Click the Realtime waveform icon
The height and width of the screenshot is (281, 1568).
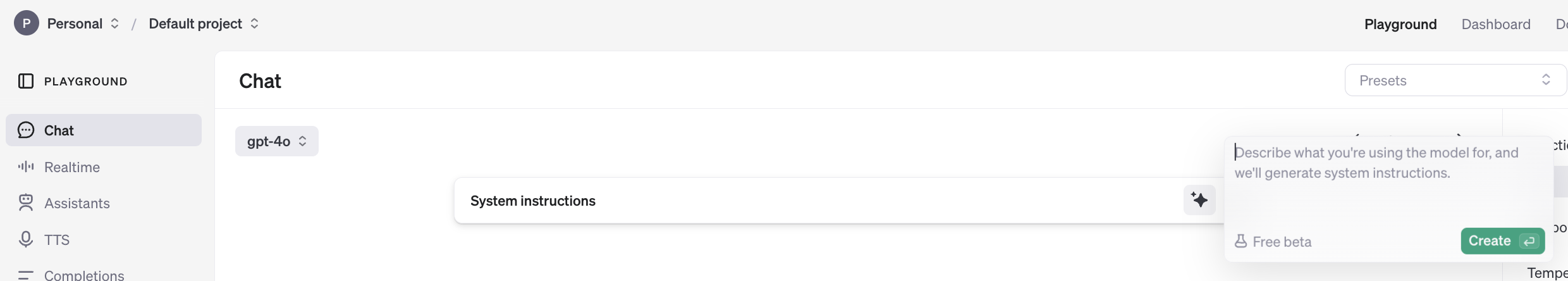26,166
